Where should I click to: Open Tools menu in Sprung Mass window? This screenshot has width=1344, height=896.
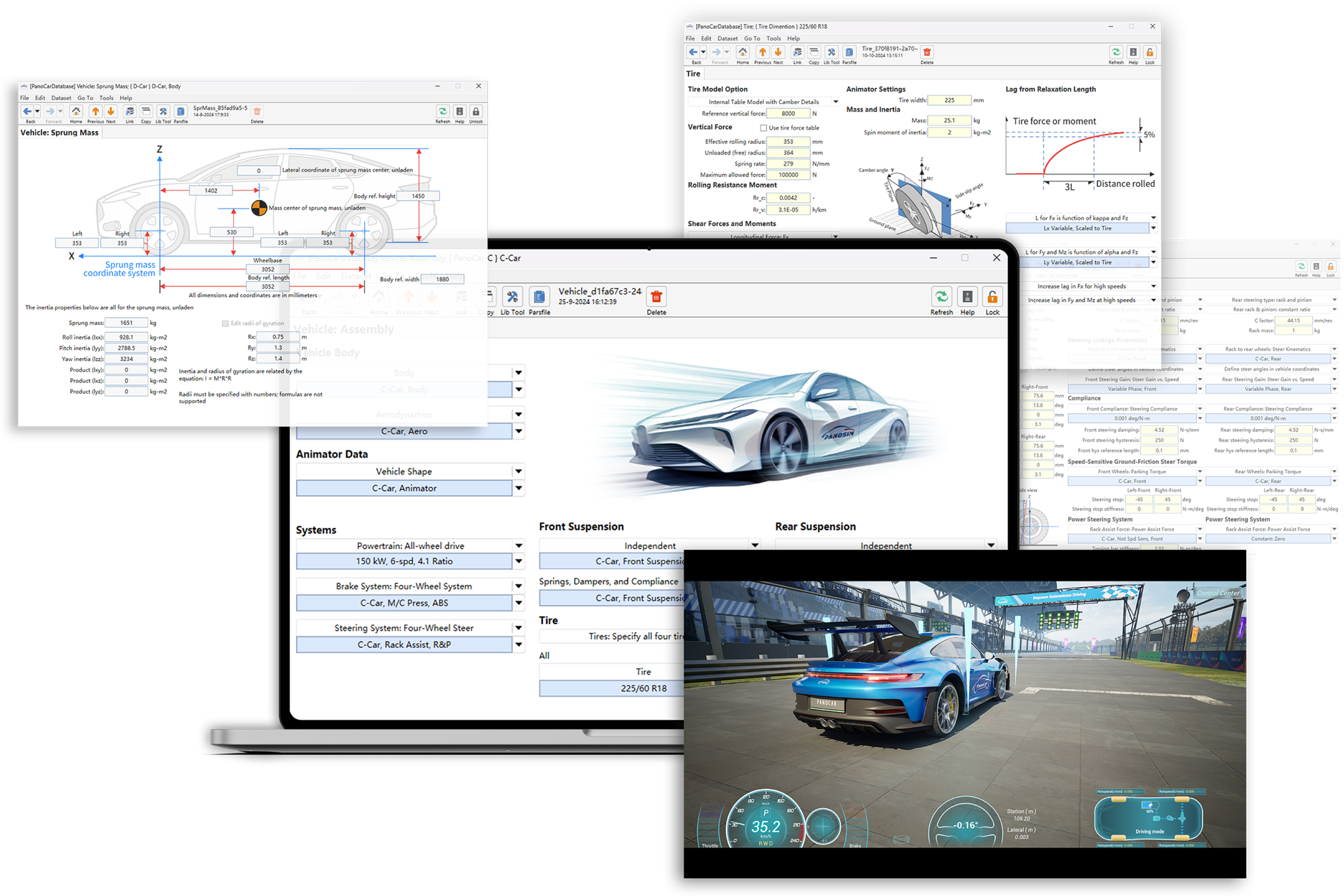coord(106,98)
